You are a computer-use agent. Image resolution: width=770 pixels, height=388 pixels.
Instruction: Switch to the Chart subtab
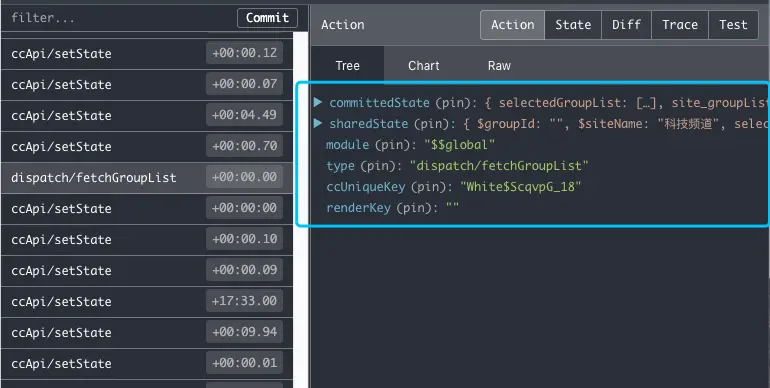[423, 66]
